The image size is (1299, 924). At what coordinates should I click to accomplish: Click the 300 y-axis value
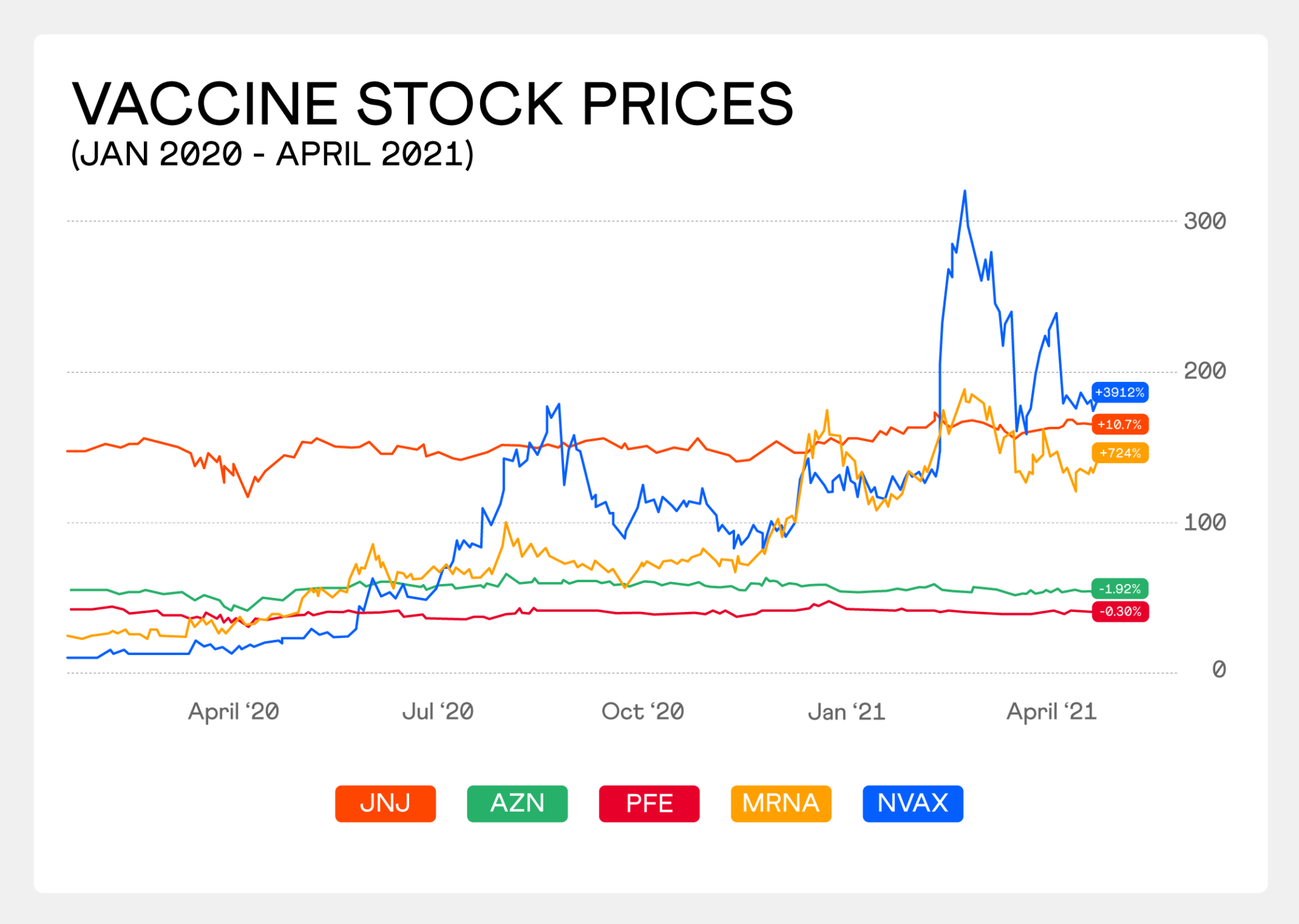1204,221
